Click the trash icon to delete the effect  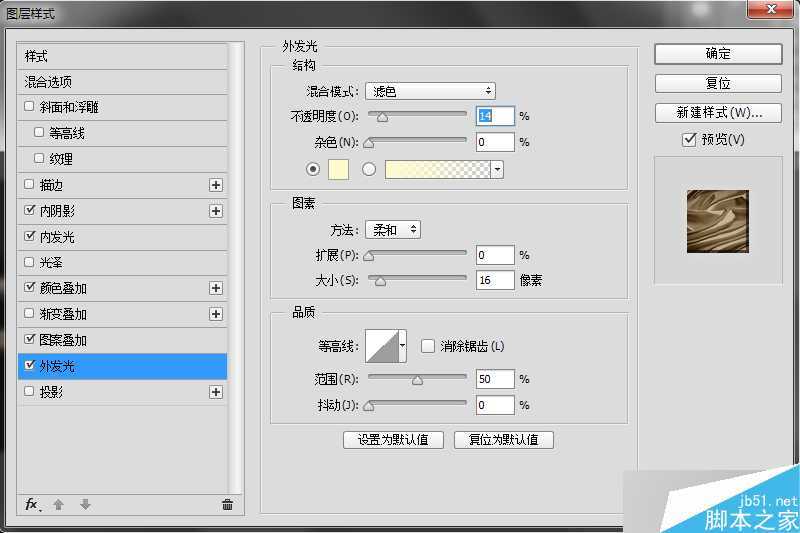point(227,504)
